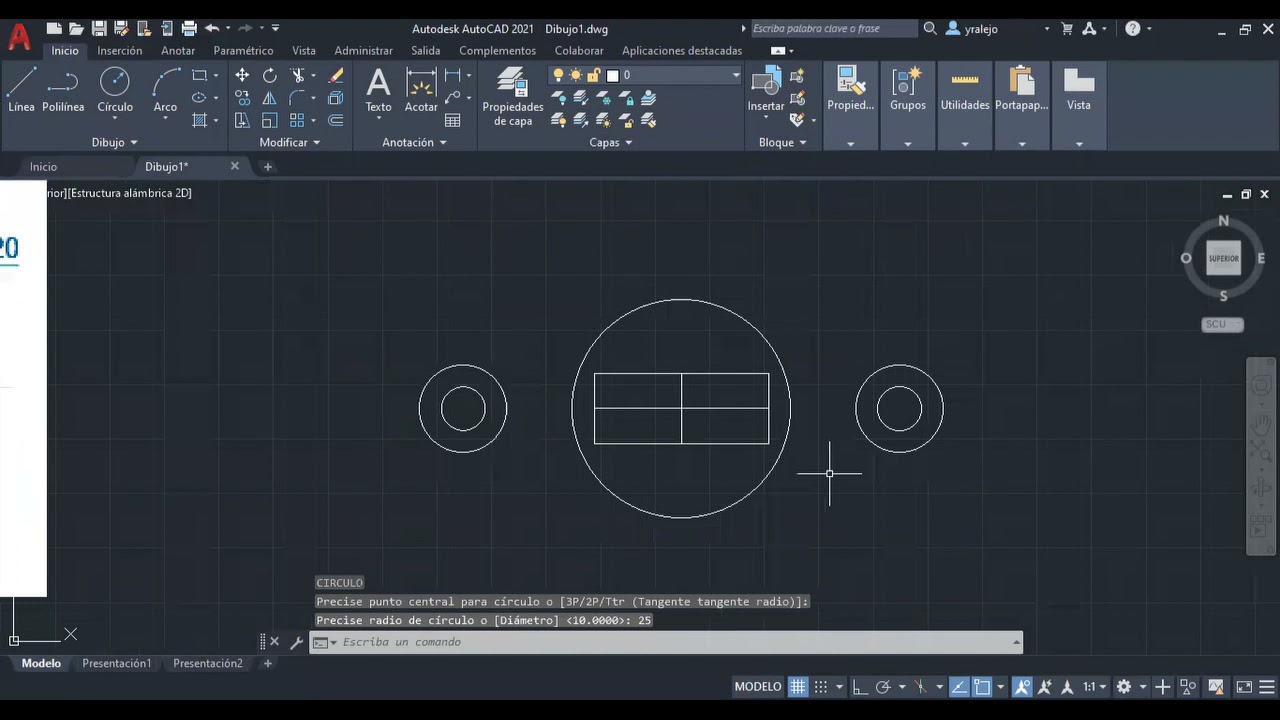
Task: Click the yralejo user account button
Action: pyautogui.click(x=982, y=29)
